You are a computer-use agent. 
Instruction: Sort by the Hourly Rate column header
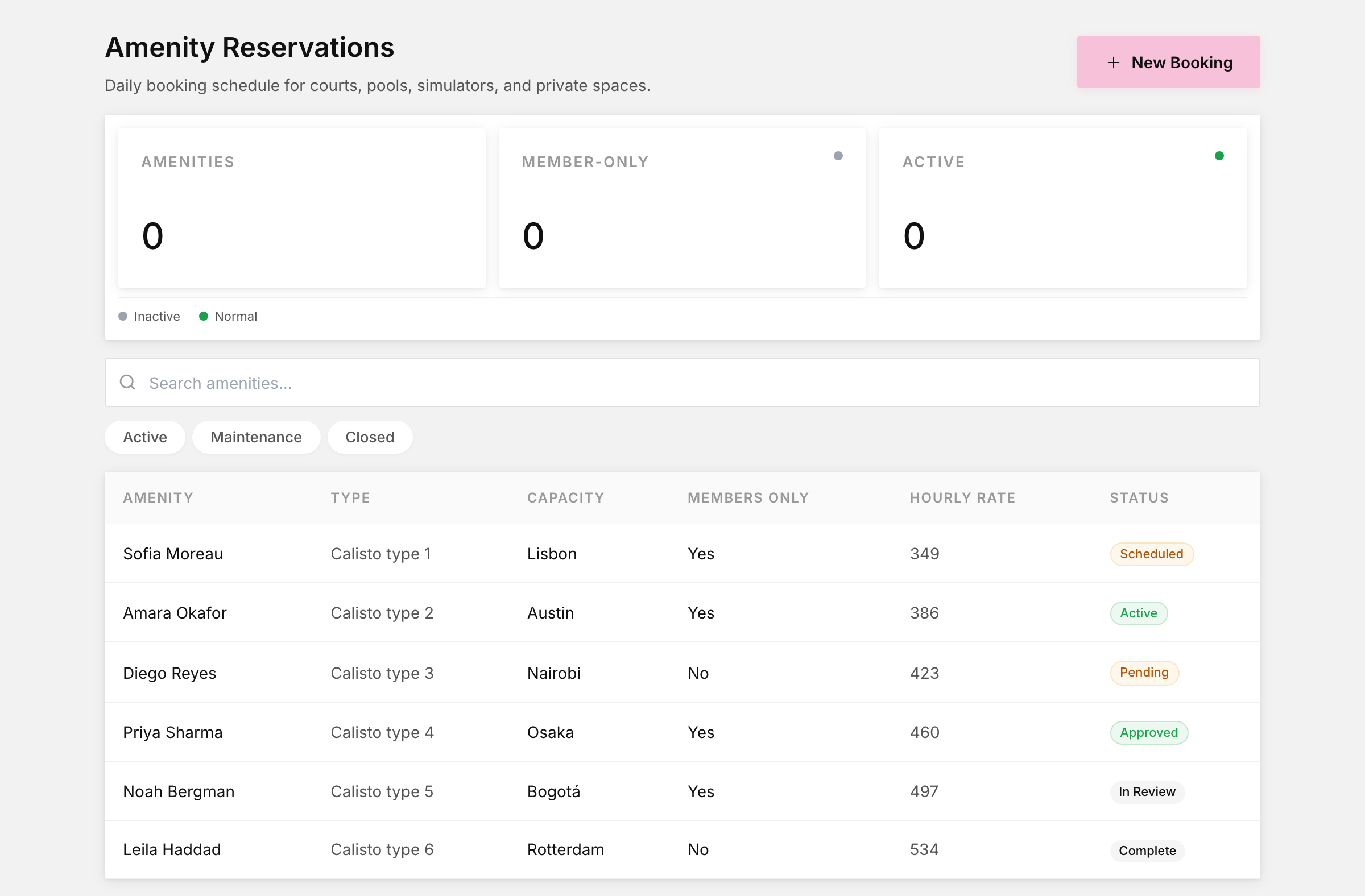click(x=962, y=498)
